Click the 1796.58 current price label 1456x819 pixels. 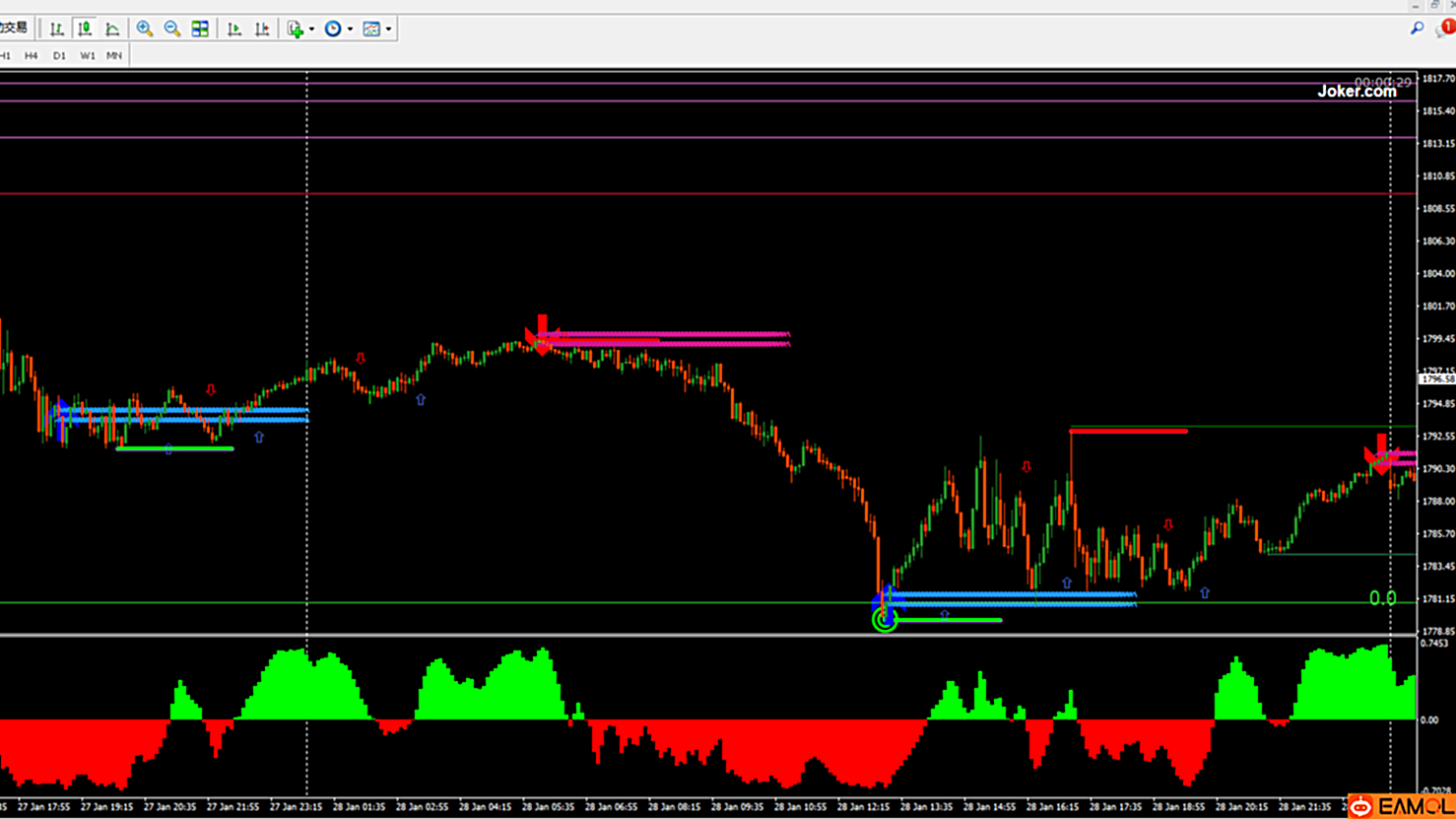pos(1437,379)
